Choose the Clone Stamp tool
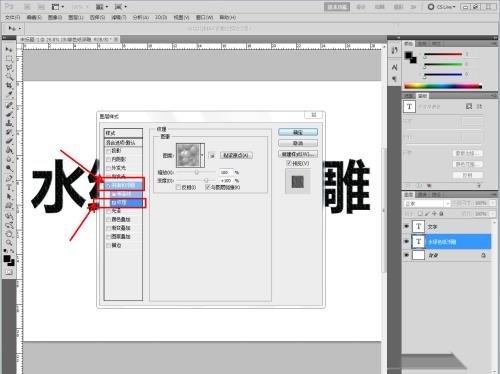 (9, 123)
